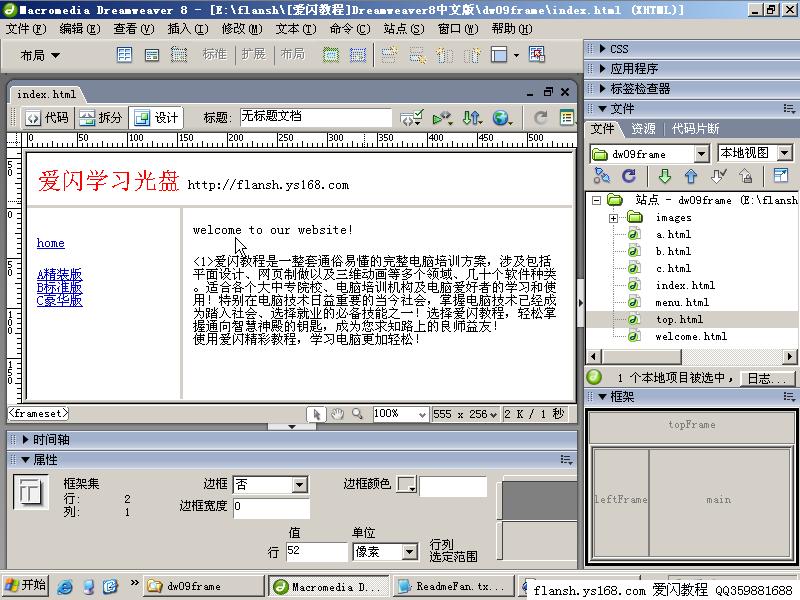Viewport: 800px width, 600px height.
Task: Click the Insert Div Tag icon
Action: pos(152,54)
